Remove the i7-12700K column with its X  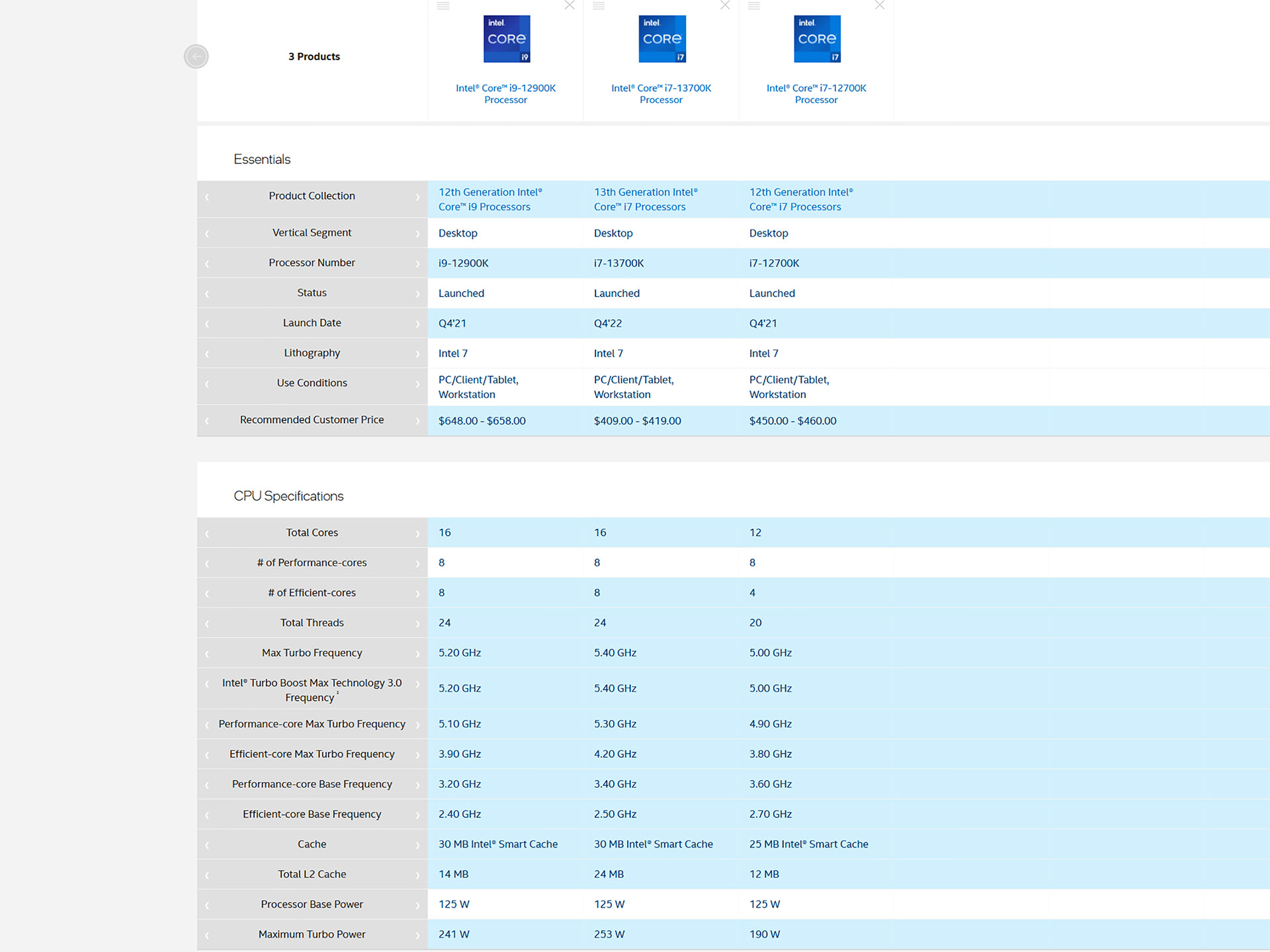[x=880, y=5]
